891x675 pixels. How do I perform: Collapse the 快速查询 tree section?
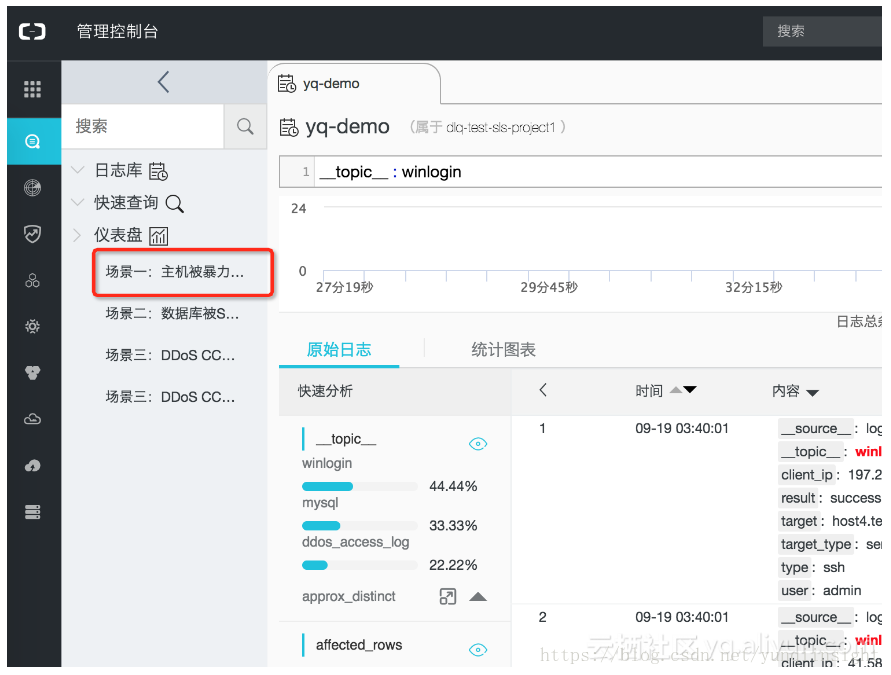tap(78, 202)
